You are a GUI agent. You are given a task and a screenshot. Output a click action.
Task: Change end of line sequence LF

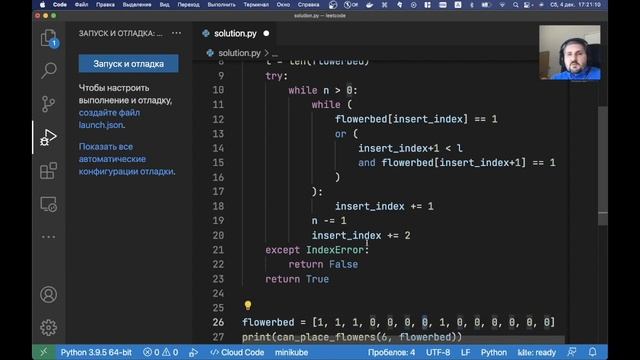465,352
